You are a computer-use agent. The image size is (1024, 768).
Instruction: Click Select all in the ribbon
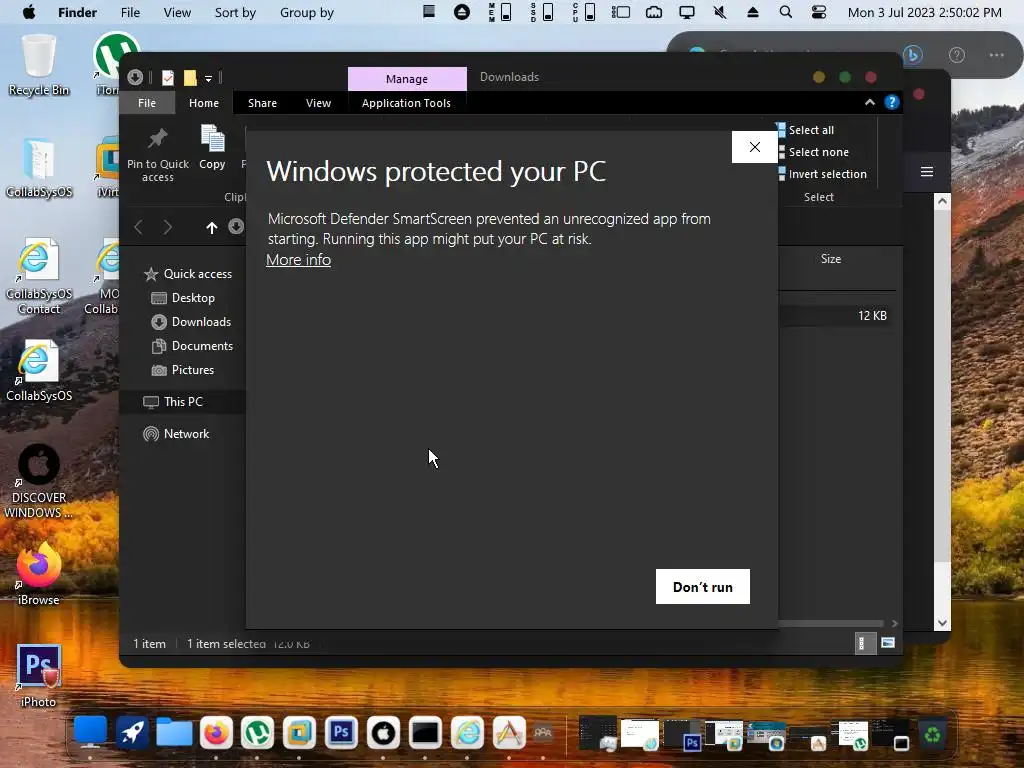point(805,130)
